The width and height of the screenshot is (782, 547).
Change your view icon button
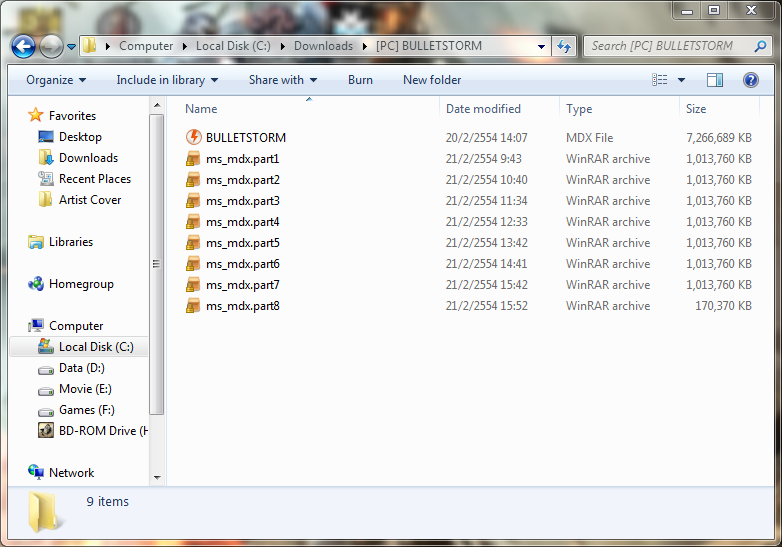[x=659, y=80]
